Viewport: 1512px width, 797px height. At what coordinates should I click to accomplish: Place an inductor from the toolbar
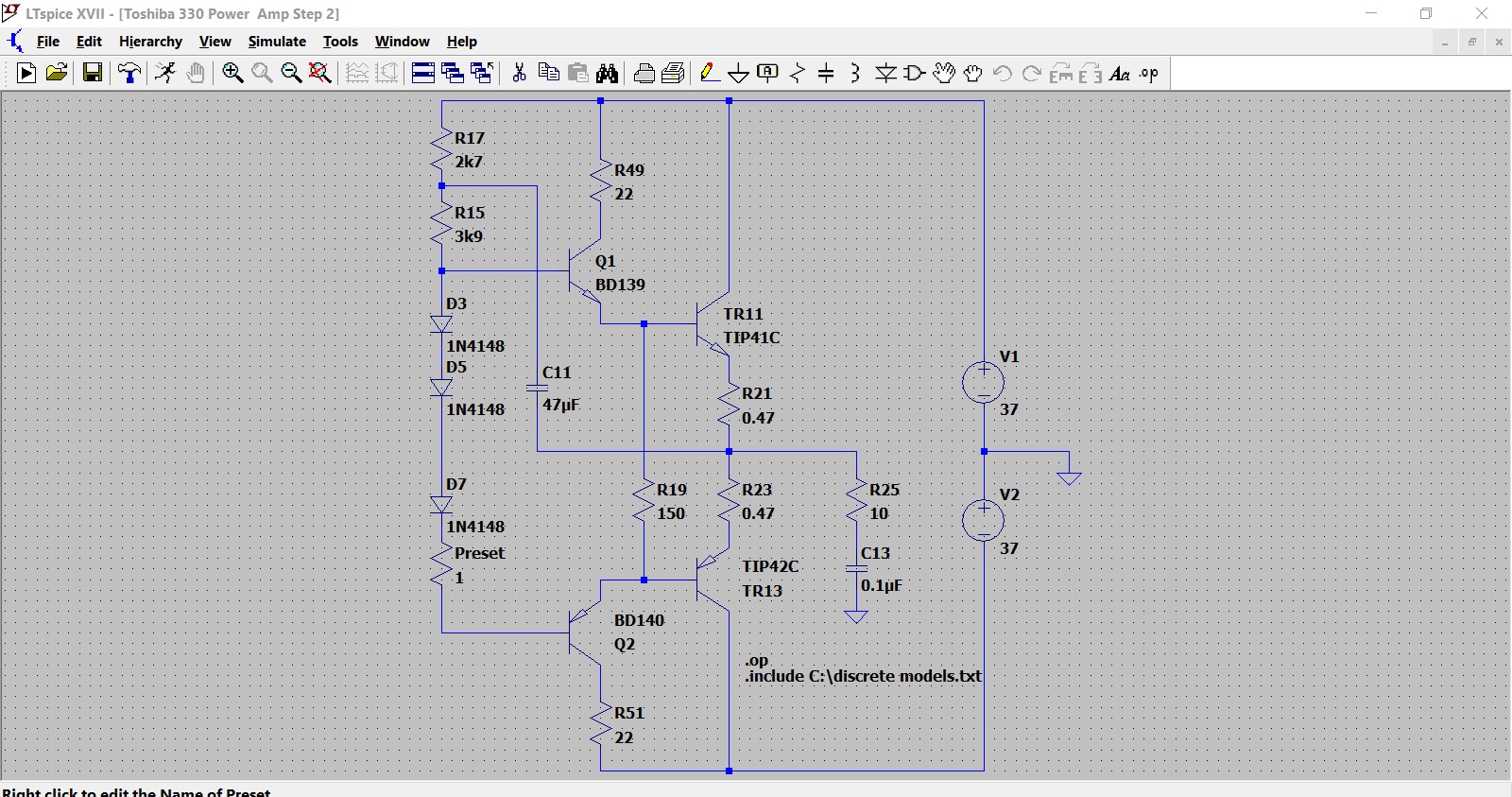click(855, 73)
